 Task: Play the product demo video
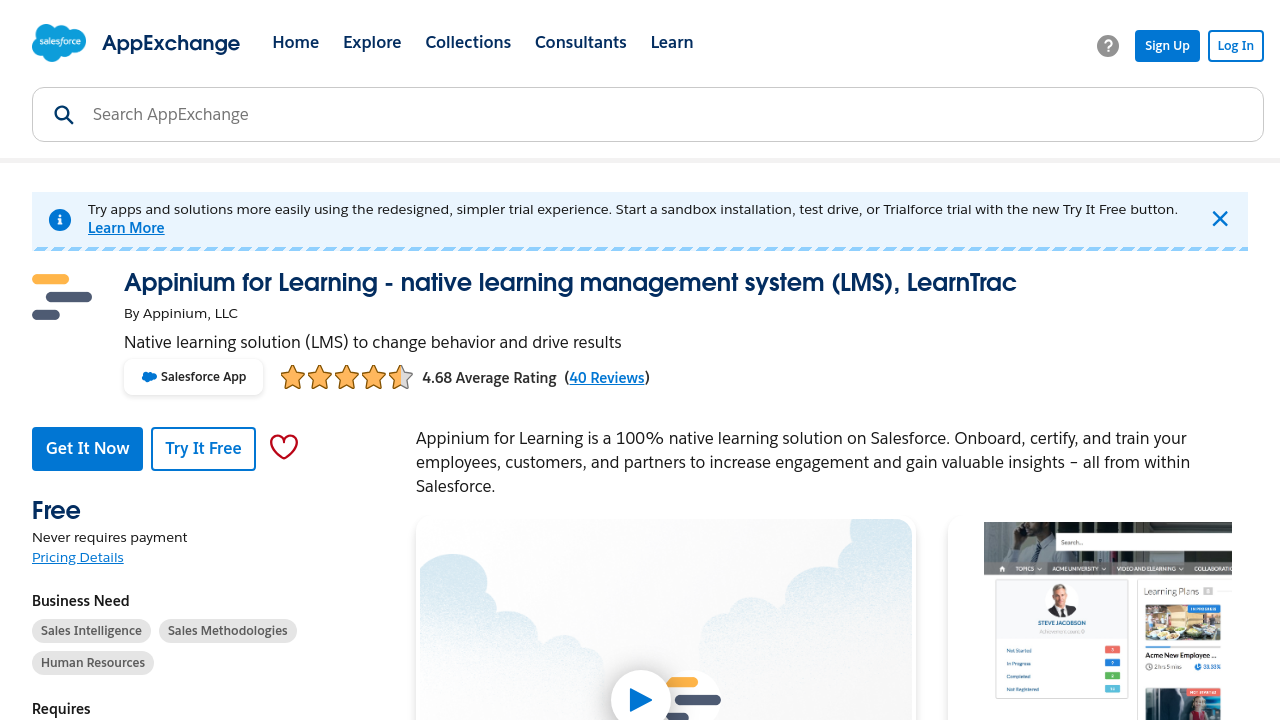[641, 699]
